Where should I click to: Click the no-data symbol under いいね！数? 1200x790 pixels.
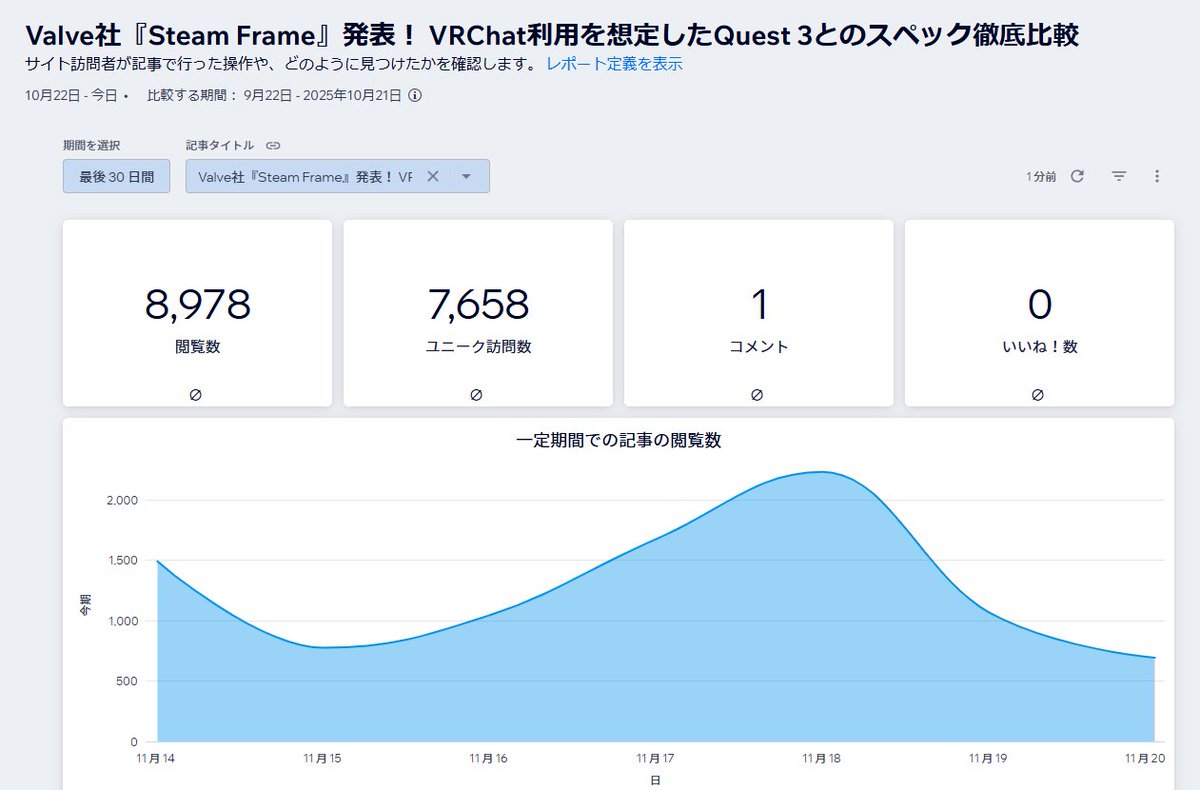click(x=1038, y=395)
